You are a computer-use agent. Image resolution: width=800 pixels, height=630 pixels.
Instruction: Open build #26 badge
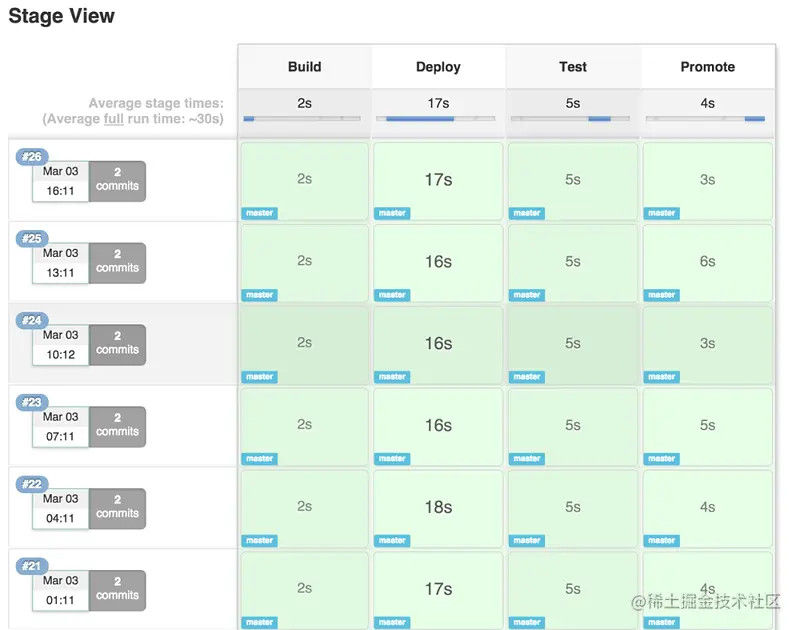32,157
